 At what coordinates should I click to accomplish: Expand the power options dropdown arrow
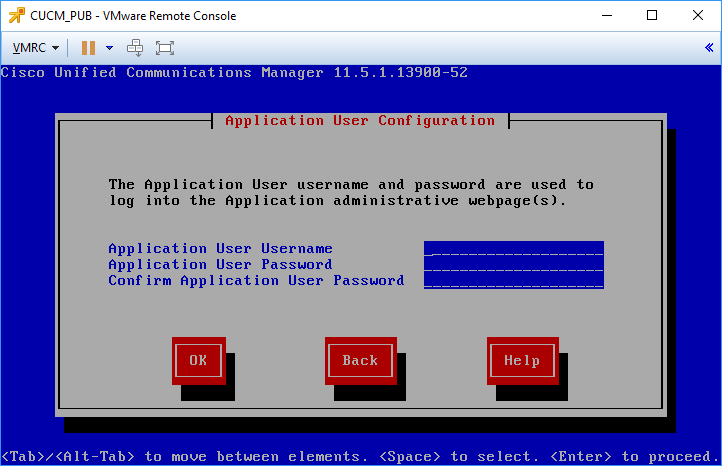pos(109,48)
